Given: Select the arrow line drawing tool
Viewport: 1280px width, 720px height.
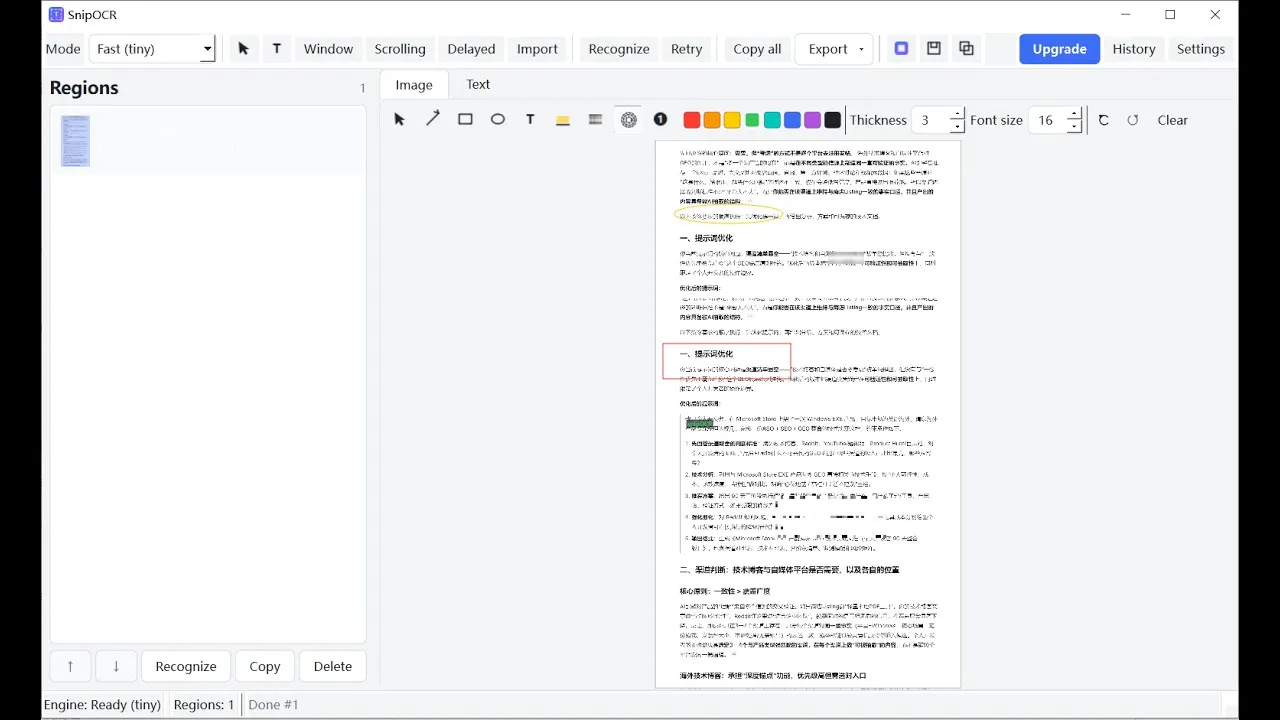Looking at the screenshot, I should pos(432,120).
